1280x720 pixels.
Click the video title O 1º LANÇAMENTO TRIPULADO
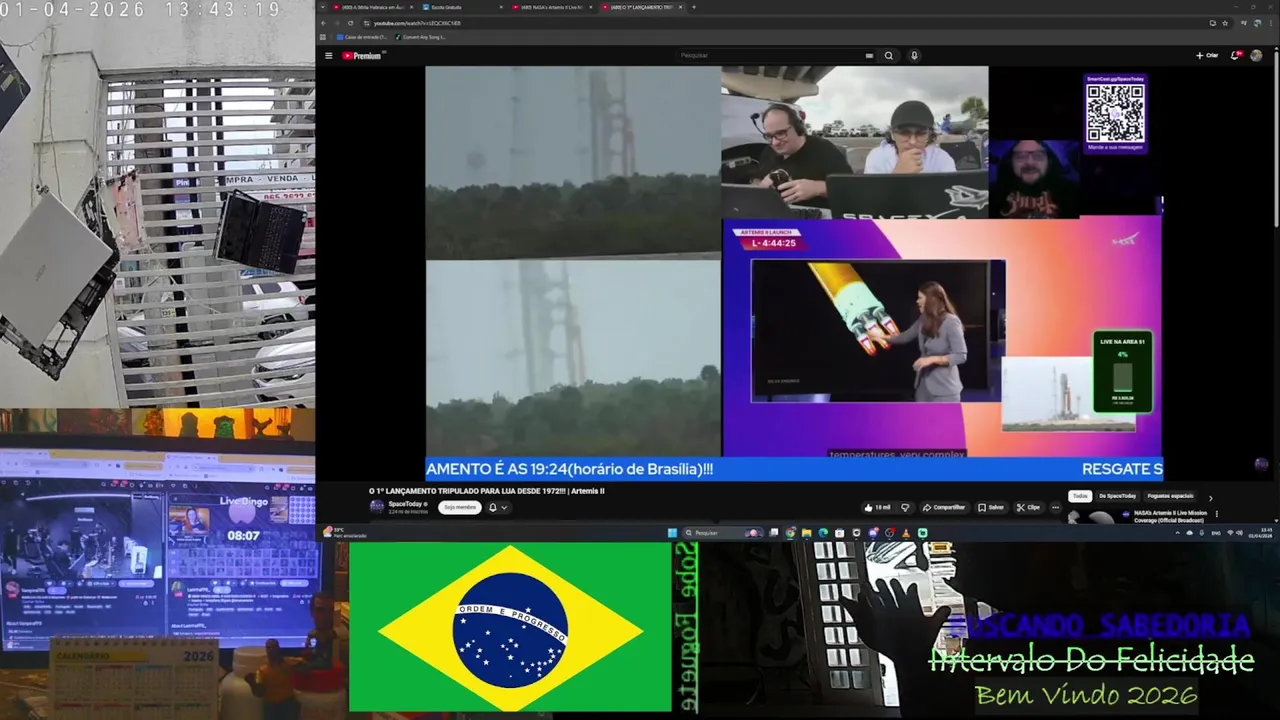click(x=487, y=491)
